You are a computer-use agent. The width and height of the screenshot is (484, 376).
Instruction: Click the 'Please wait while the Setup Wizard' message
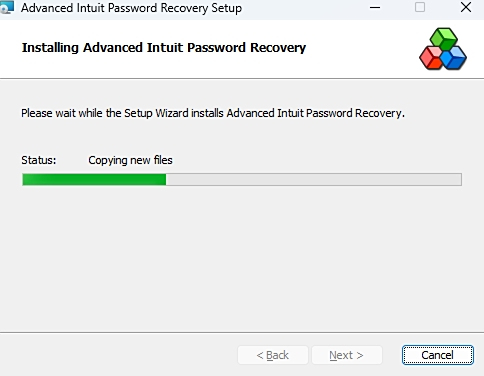pos(213,113)
